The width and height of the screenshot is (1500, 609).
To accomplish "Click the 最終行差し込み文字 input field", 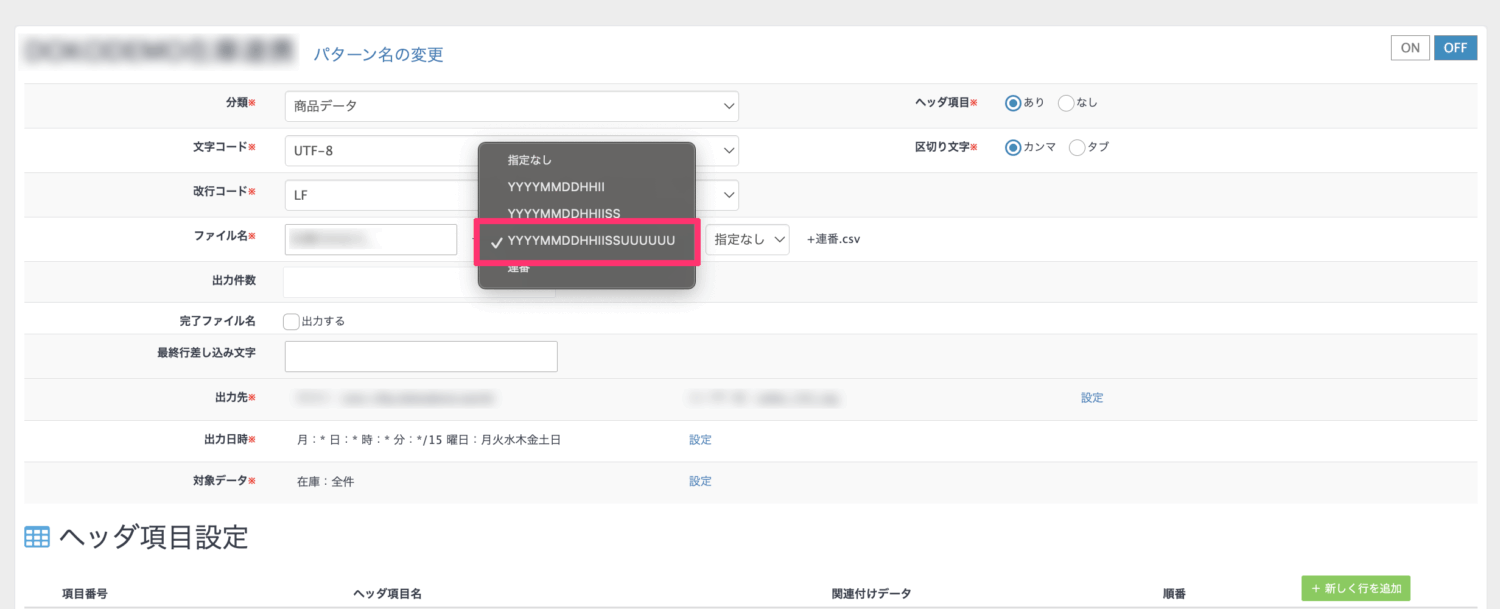I will click(421, 357).
